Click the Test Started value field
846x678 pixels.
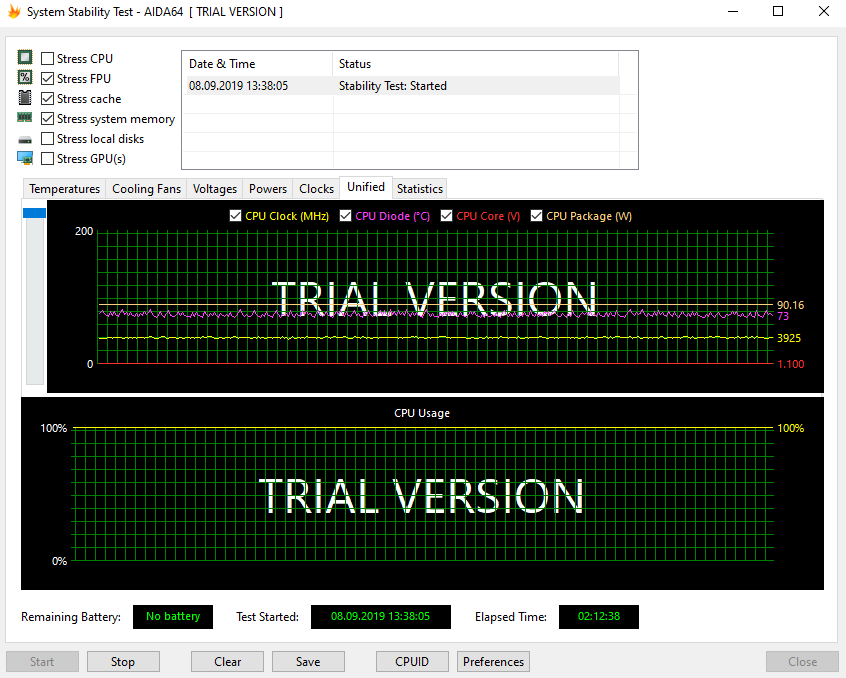pos(380,617)
